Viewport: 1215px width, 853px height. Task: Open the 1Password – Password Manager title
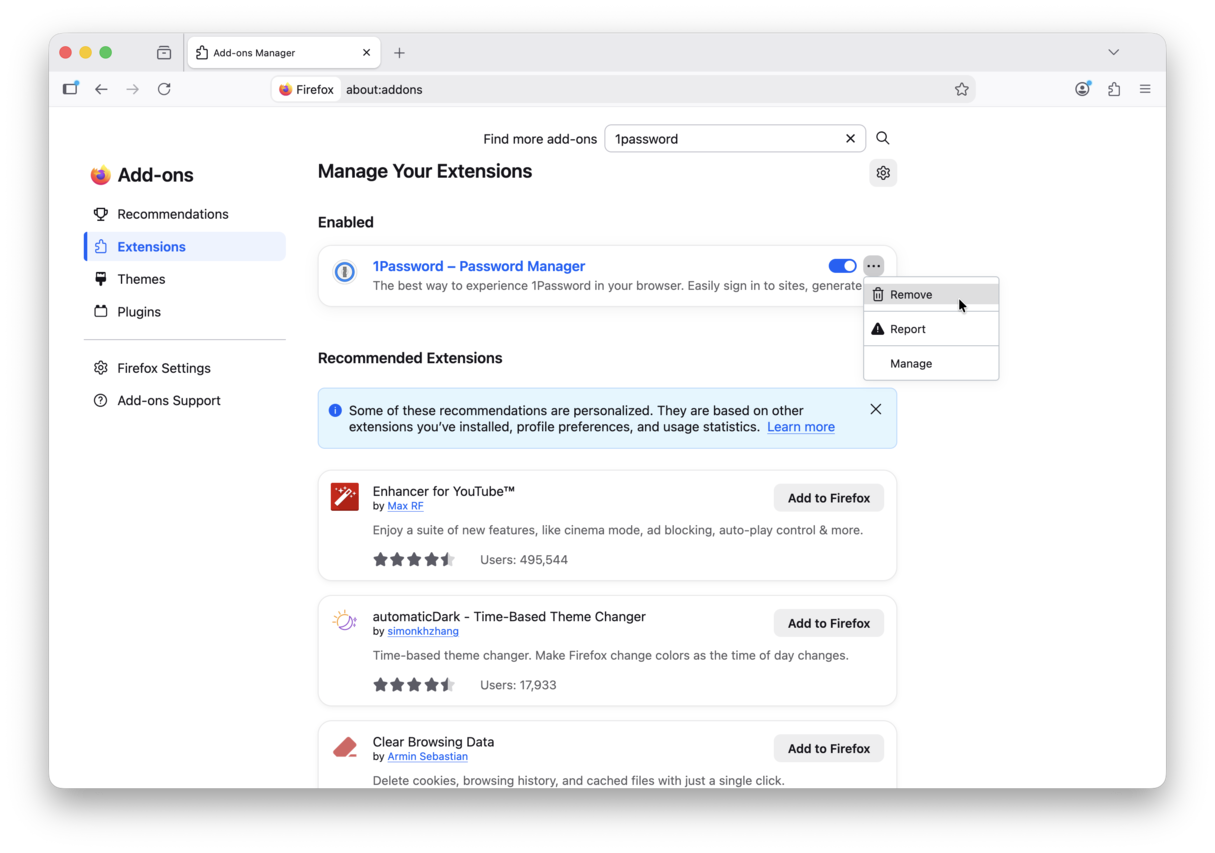point(479,266)
